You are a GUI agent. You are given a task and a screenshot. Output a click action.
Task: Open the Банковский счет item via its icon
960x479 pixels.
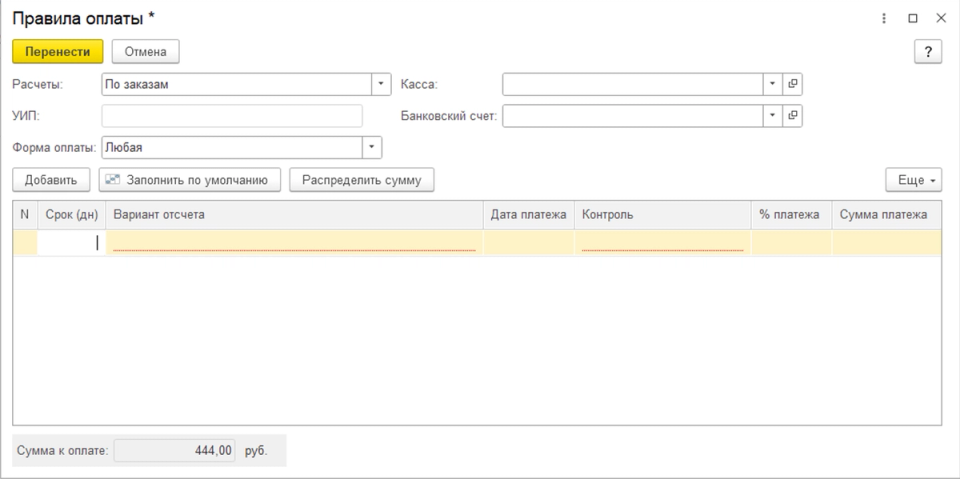(x=792, y=115)
